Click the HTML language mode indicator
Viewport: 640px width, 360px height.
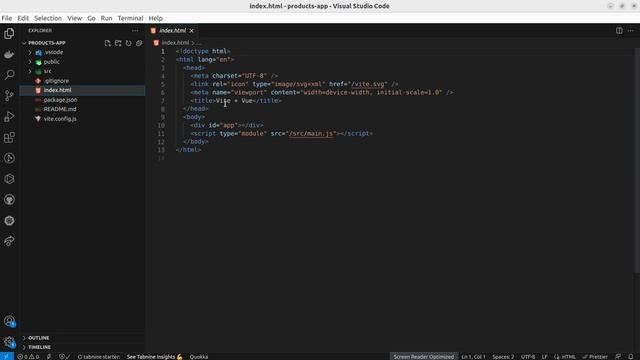568,356
